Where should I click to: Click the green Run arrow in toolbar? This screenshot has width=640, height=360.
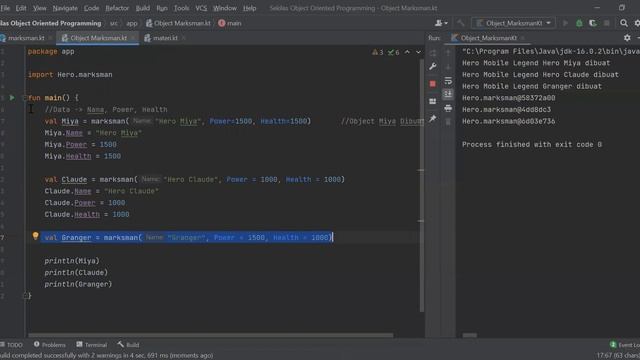click(x=565, y=23)
